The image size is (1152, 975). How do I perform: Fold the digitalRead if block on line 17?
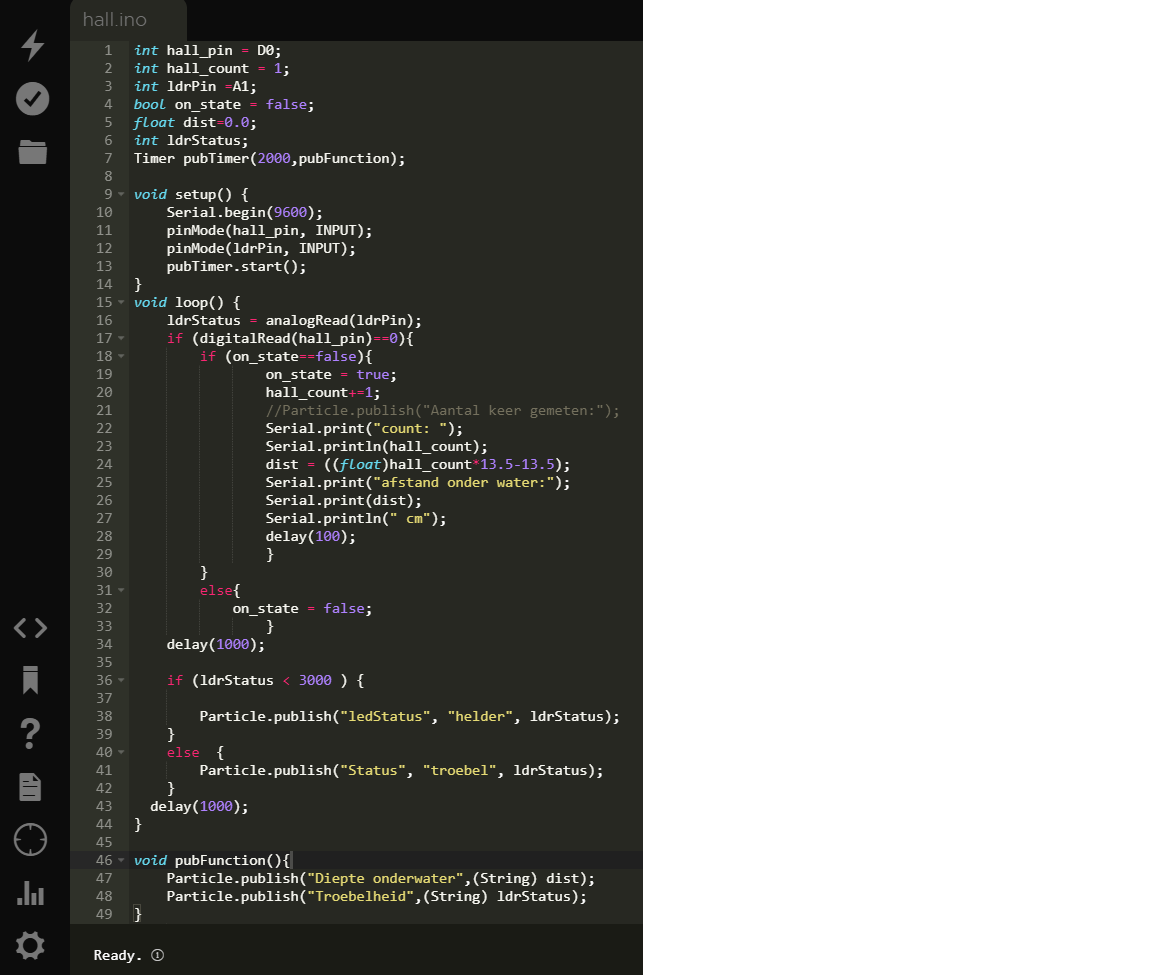[x=120, y=338]
